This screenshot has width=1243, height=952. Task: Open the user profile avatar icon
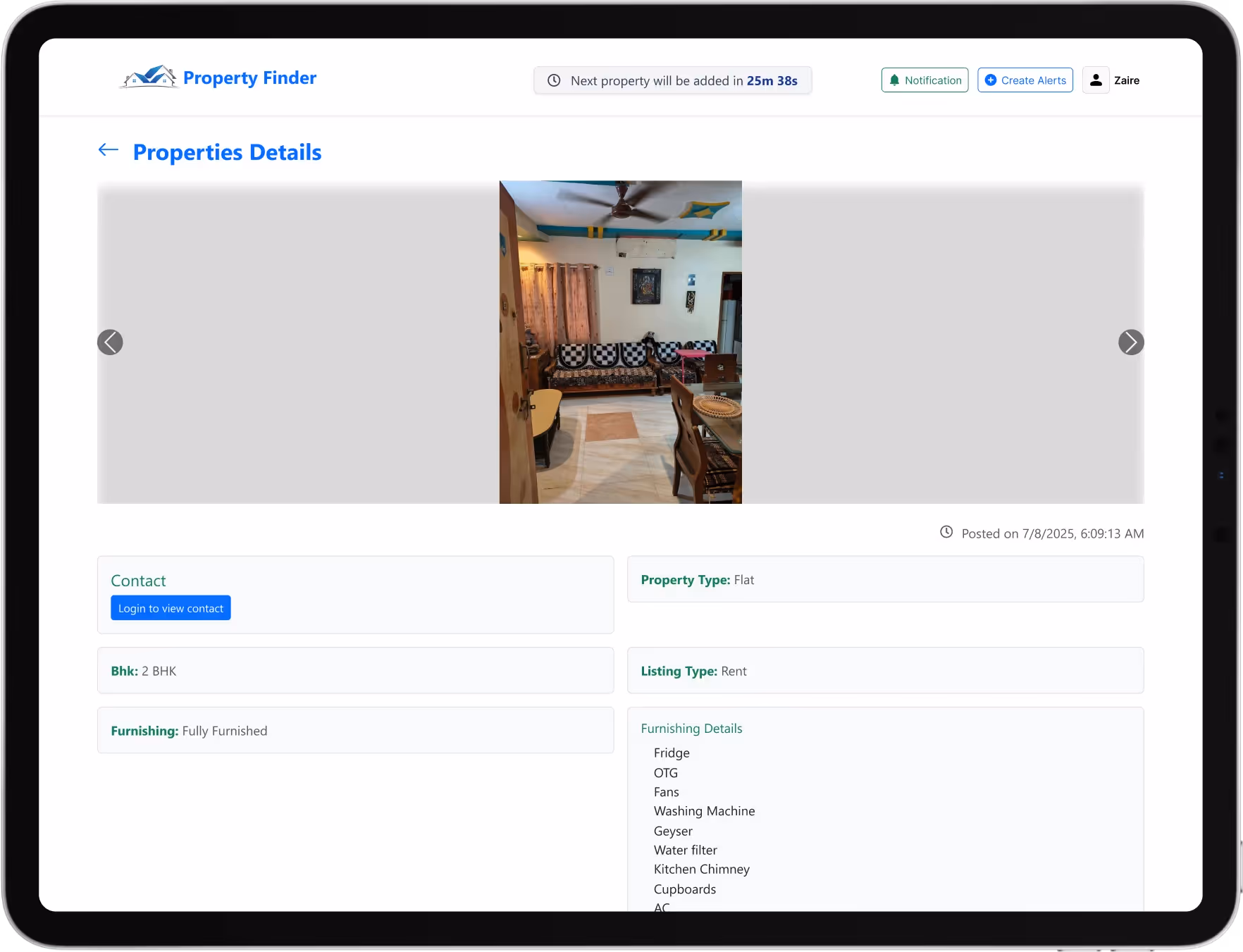coord(1096,80)
